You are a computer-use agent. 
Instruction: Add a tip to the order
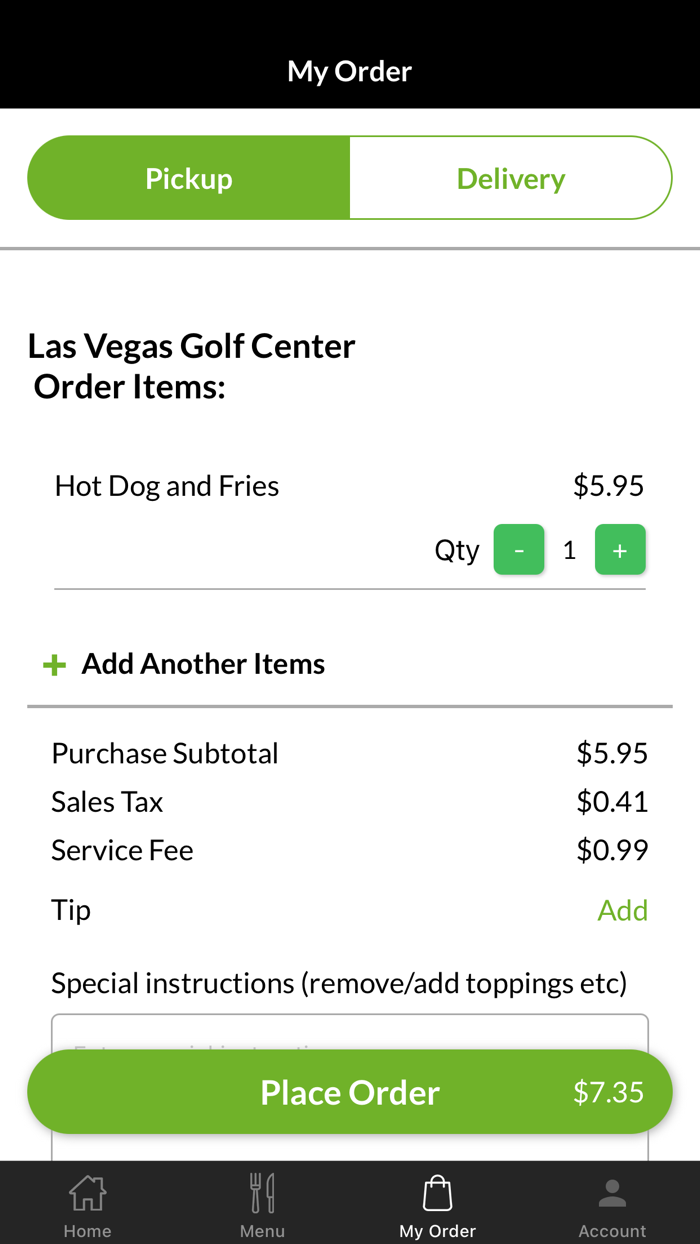(x=622, y=910)
